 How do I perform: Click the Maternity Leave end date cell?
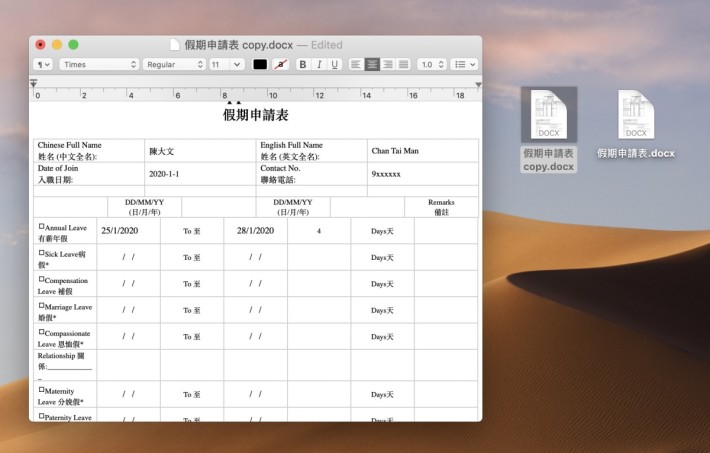click(255, 394)
